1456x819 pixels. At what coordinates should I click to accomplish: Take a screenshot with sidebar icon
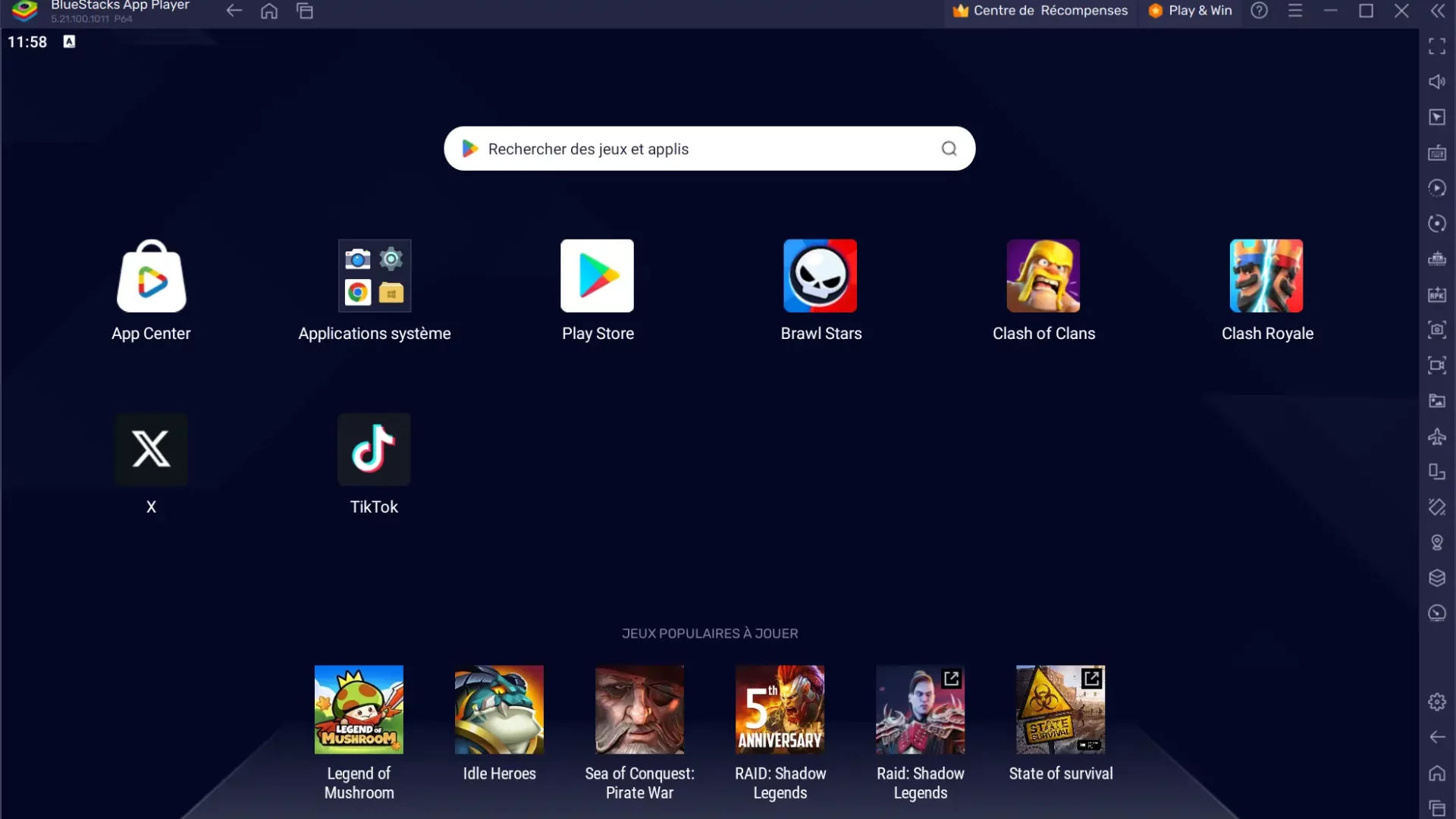(1437, 330)
